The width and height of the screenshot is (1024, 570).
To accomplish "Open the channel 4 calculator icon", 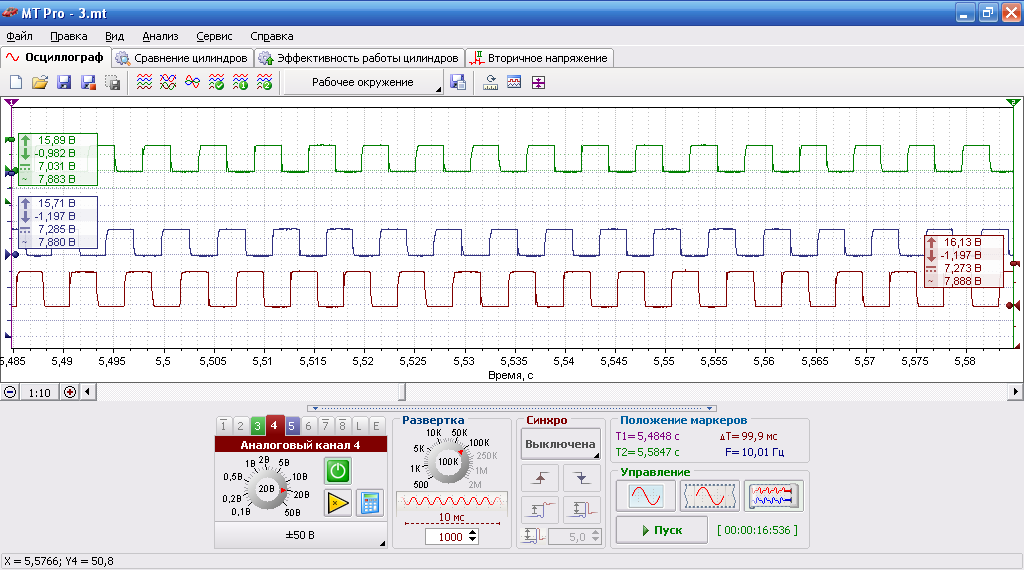I will point(370,503).
